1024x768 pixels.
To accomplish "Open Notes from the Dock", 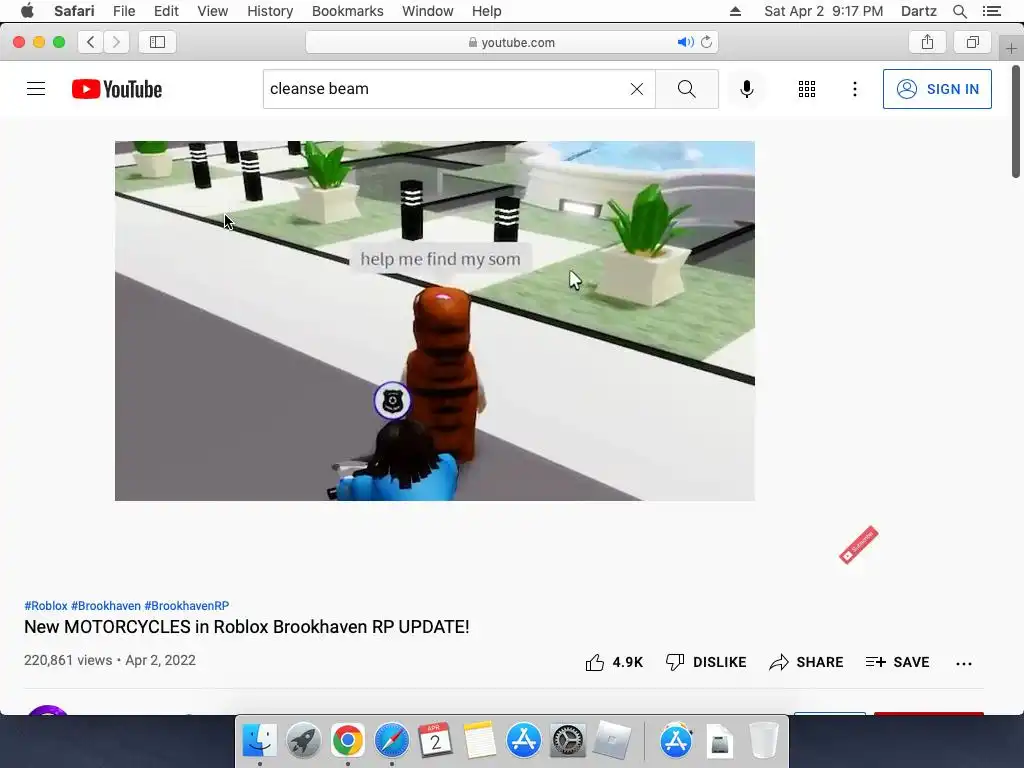I will coord(479,741).
